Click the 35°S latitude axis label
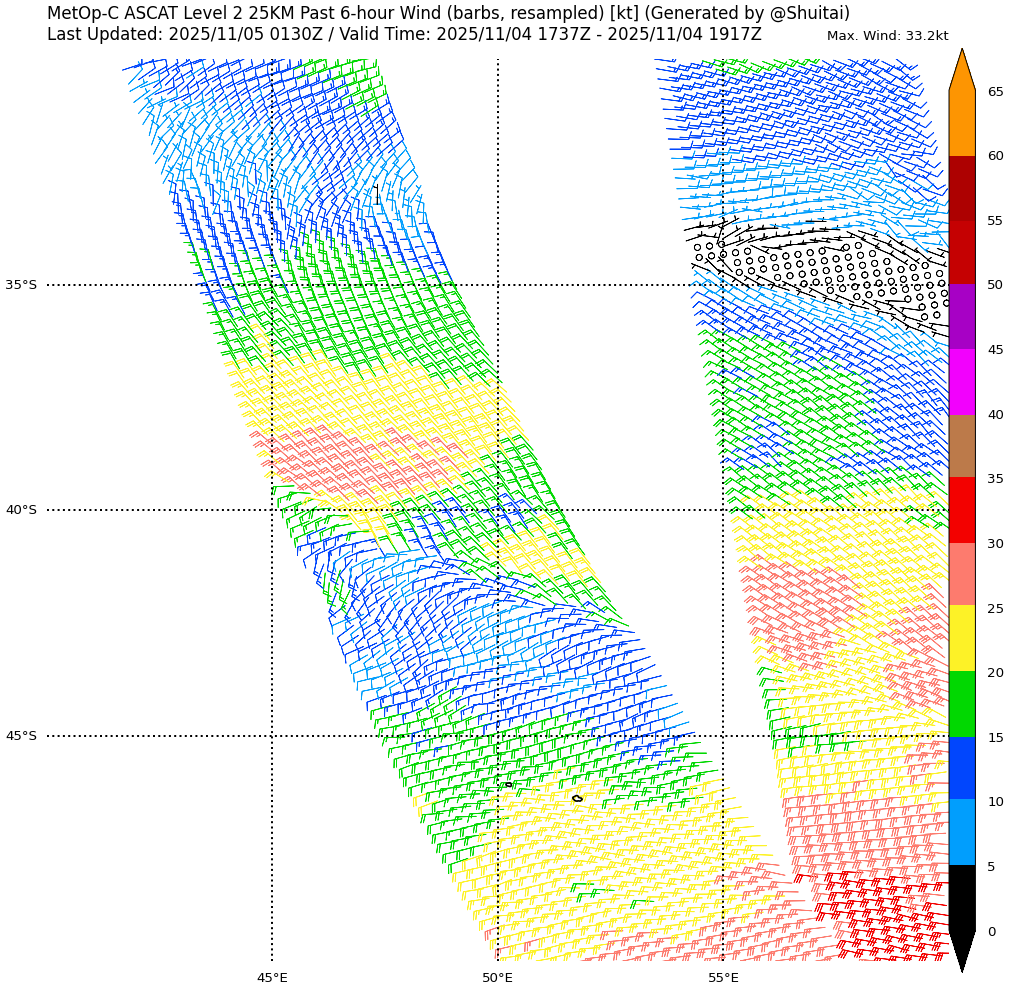This screenshot has height=989, width=1009. (x=21, y=285)
